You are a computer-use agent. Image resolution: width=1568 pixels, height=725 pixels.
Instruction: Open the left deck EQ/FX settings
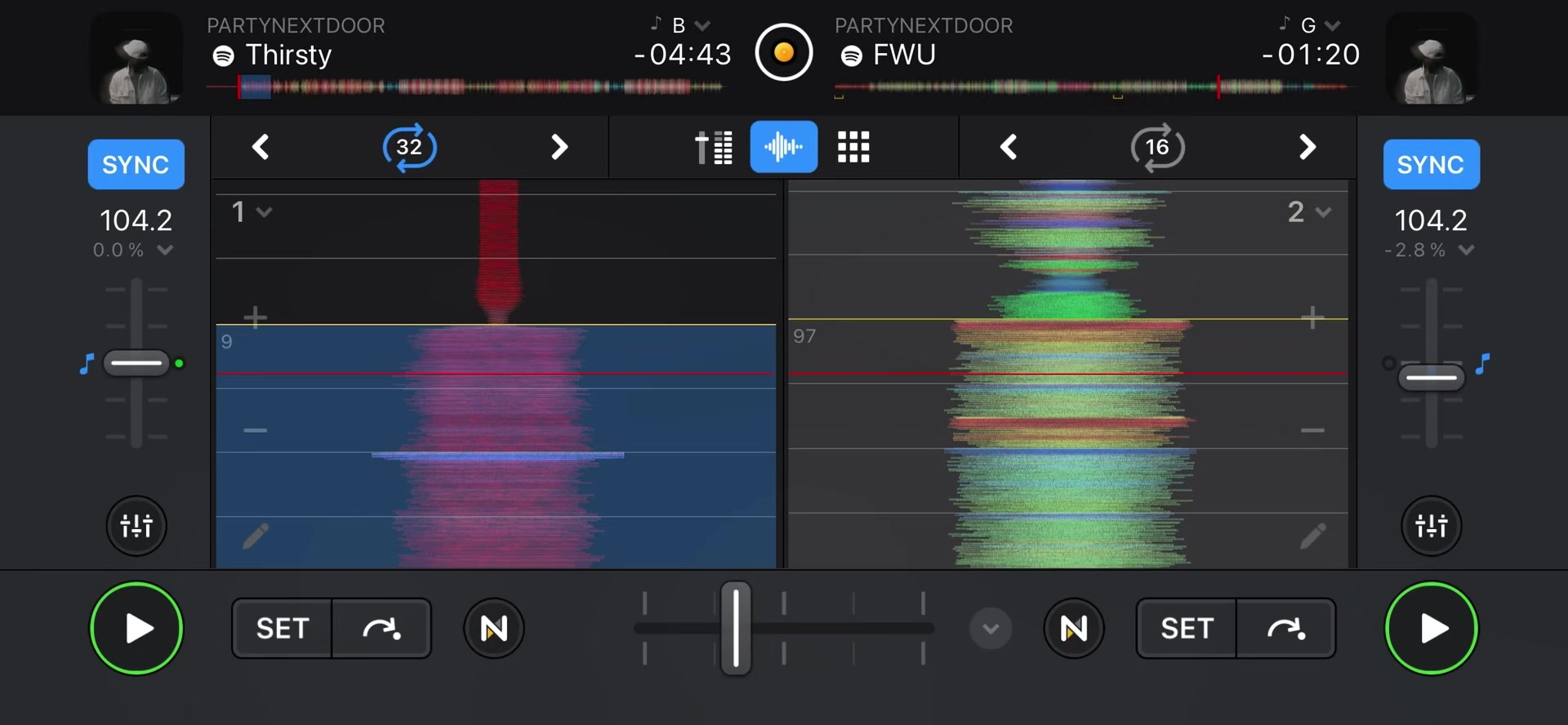point(136,526)
